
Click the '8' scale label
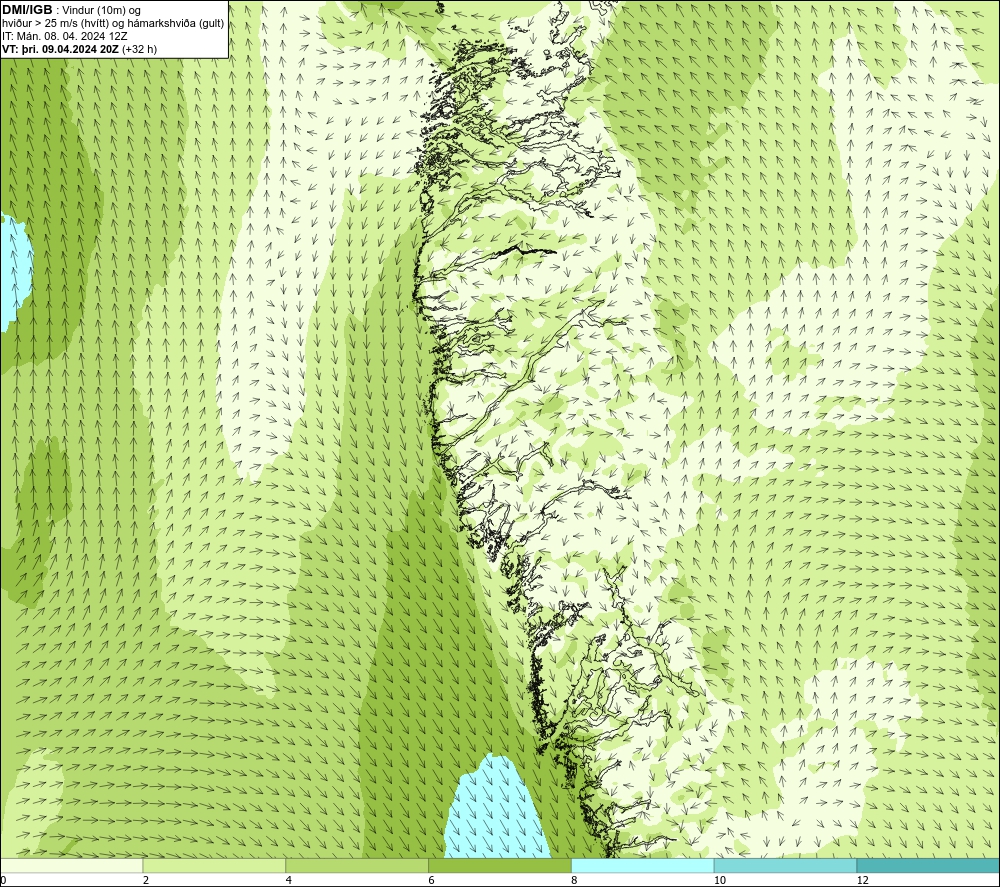click(x=574, y=880)
